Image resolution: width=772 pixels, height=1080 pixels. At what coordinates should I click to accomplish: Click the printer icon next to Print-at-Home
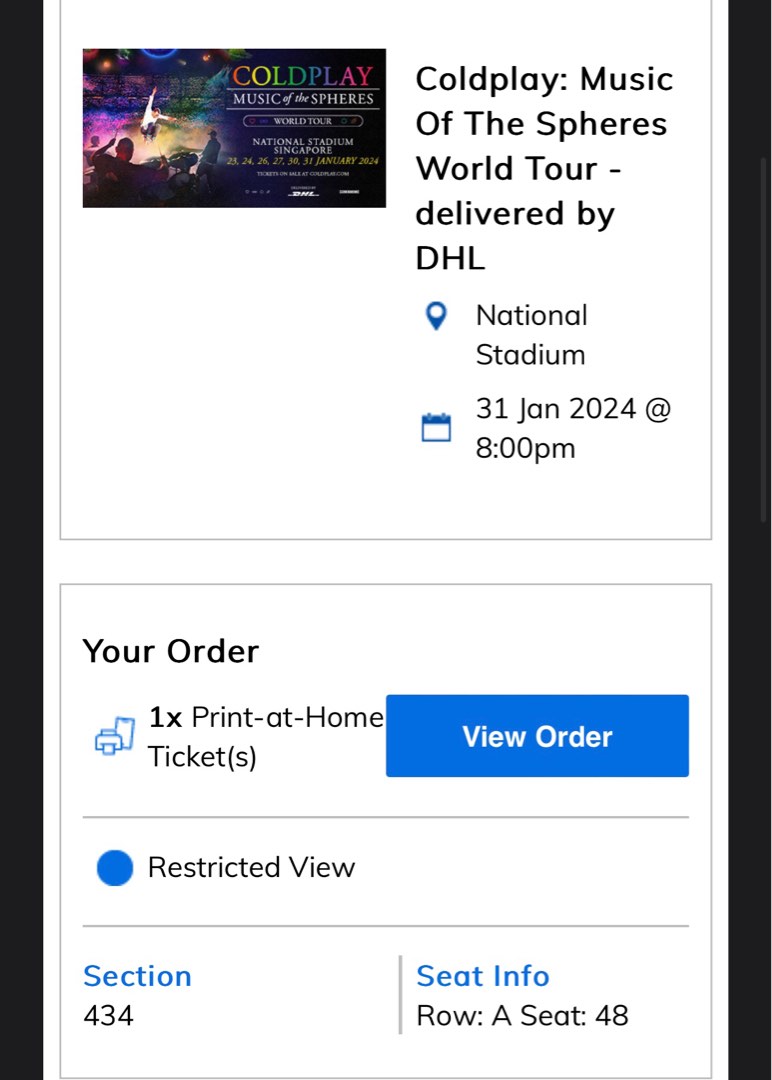click(115, 735)
